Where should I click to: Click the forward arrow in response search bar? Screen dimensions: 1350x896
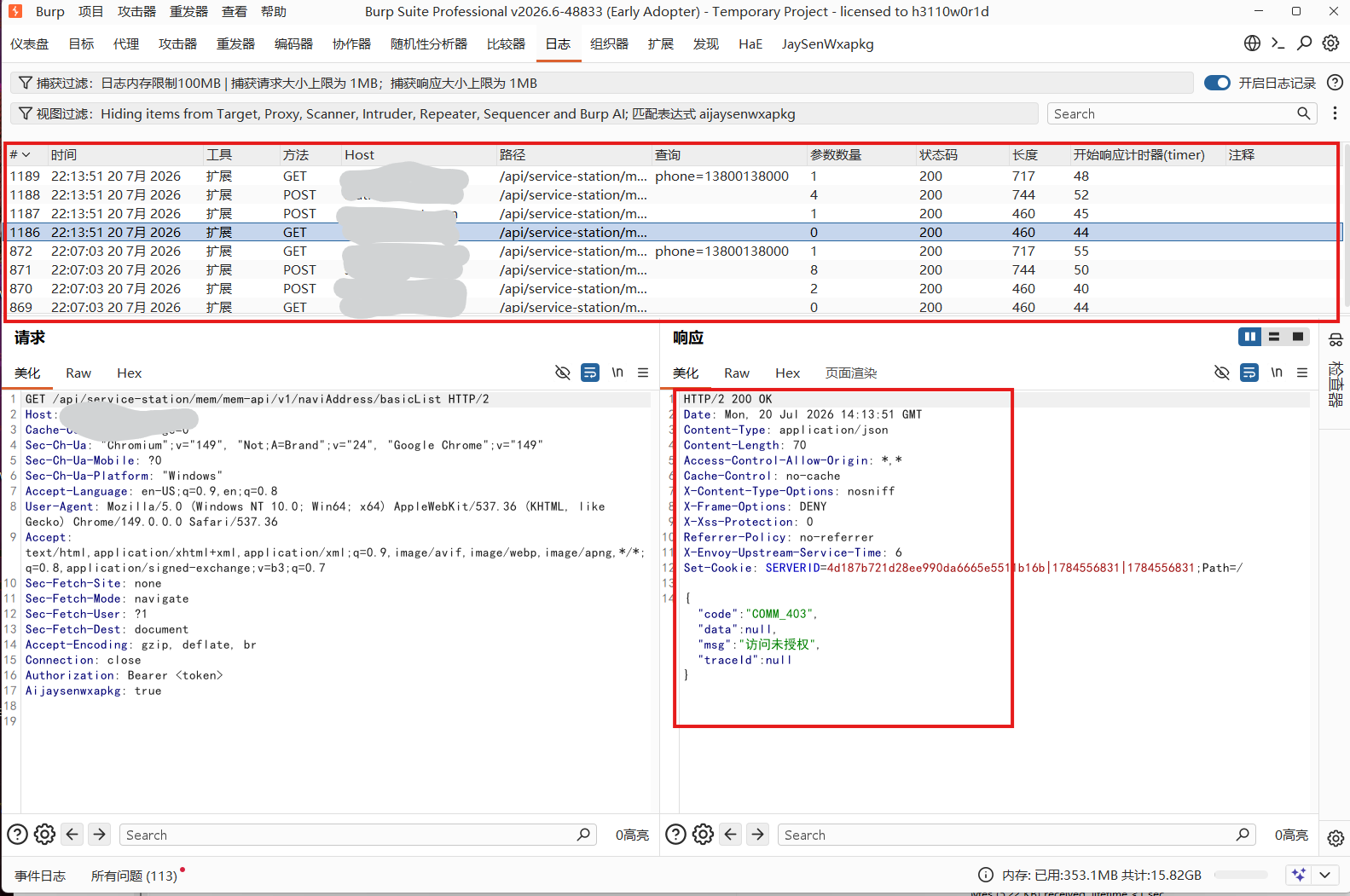(757, 835)
